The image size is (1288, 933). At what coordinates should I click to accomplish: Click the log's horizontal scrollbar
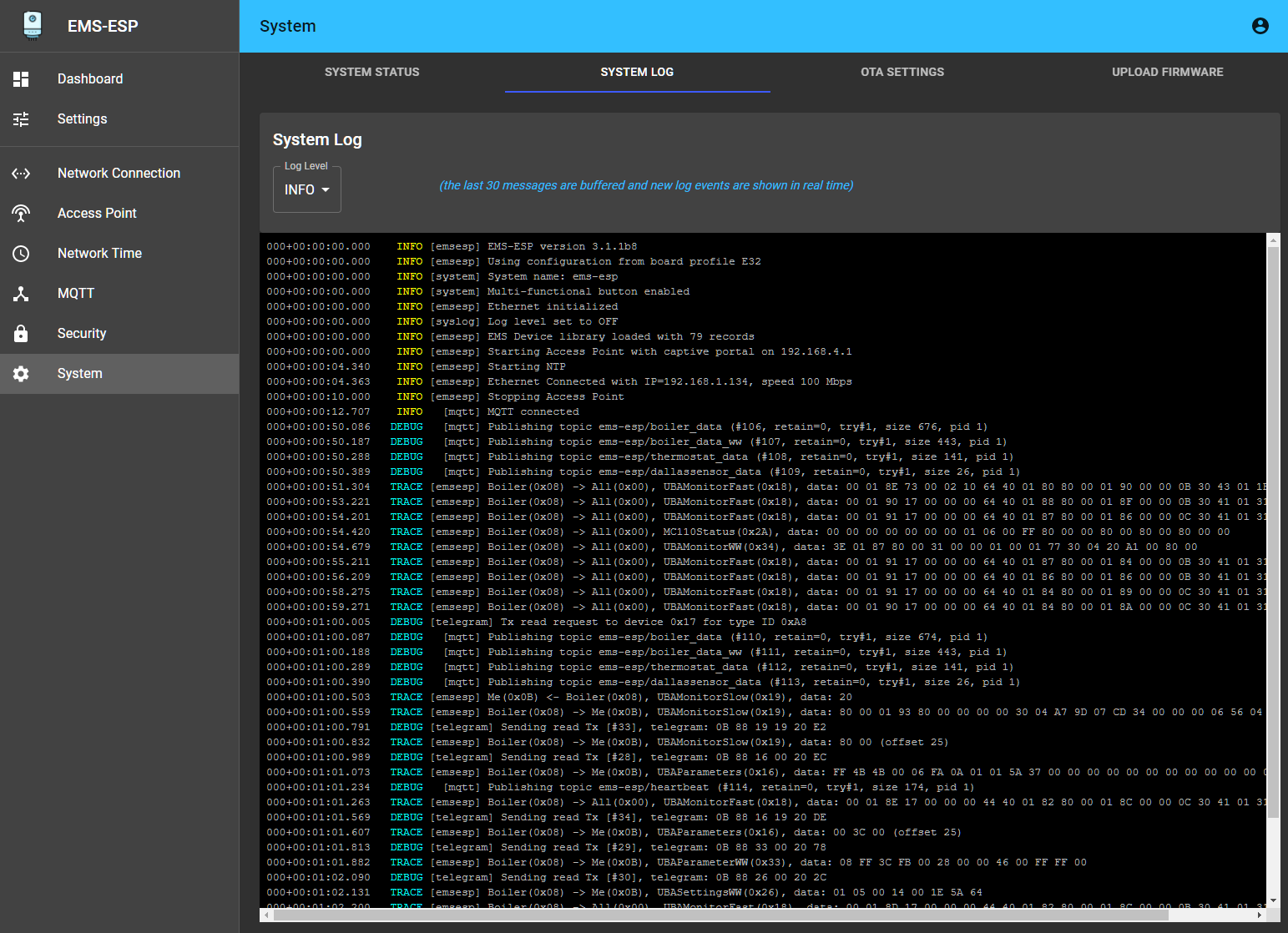pos(718,915)
